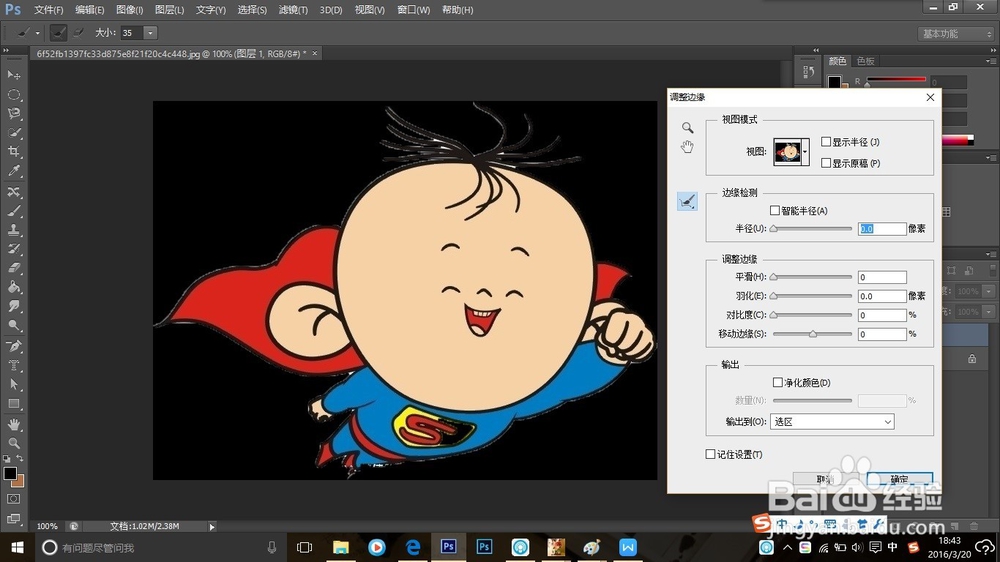Open 滤镜(T) menu
The height and width of the screenshot is (562, 1000).
tap(293, 10)
